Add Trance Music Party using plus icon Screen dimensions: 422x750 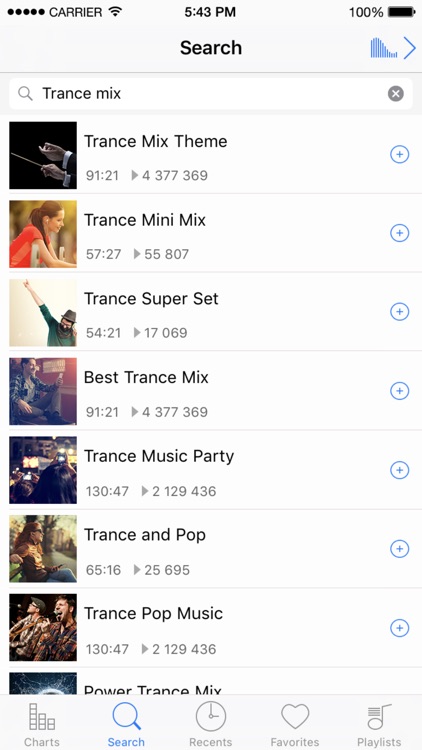(400, 470)
